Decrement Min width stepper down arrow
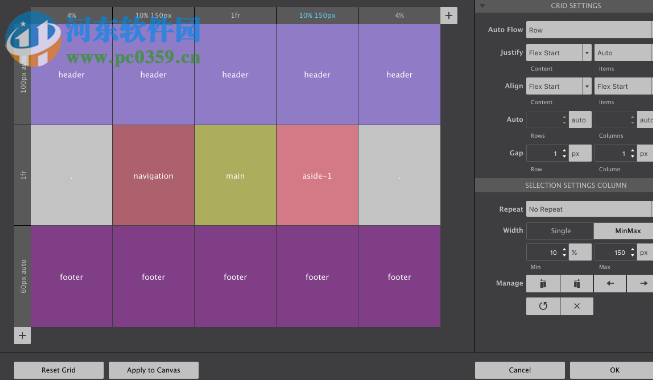Image resolution: width=653 pixels, height=380 pixels. click(564, 255)
